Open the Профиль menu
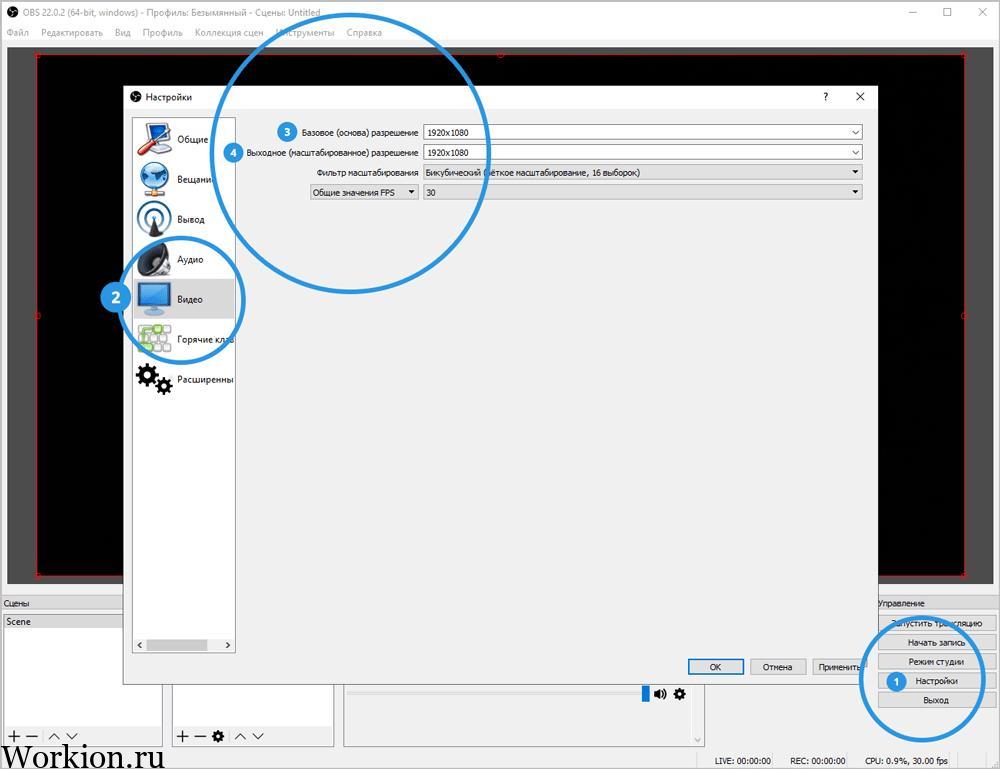Screen dimensions: 1000x769 click(x=163, y=33)
